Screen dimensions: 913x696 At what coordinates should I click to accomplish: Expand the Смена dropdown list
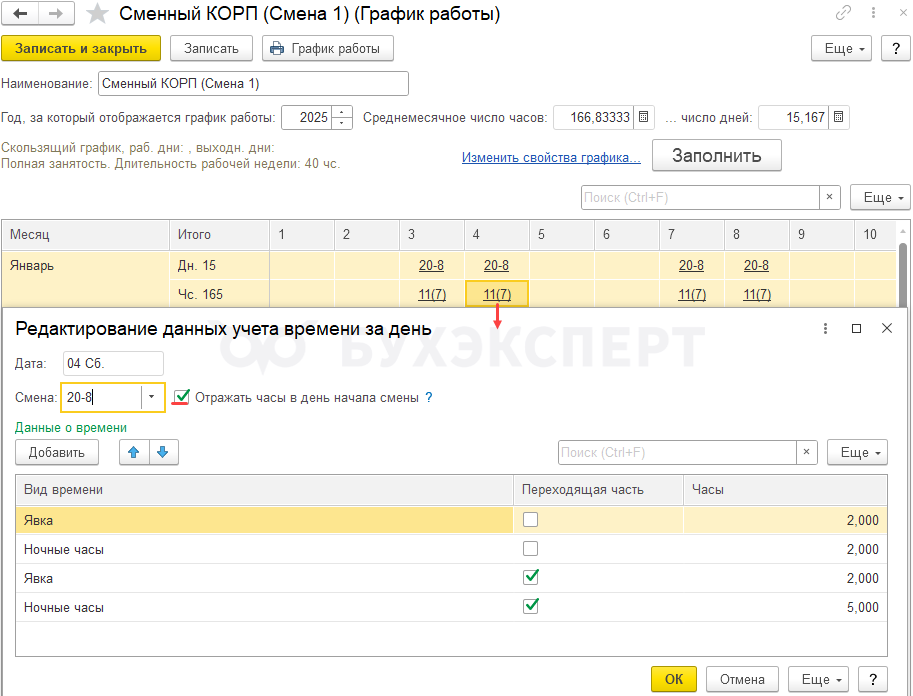pyautogui.click(x=152, y=398)
